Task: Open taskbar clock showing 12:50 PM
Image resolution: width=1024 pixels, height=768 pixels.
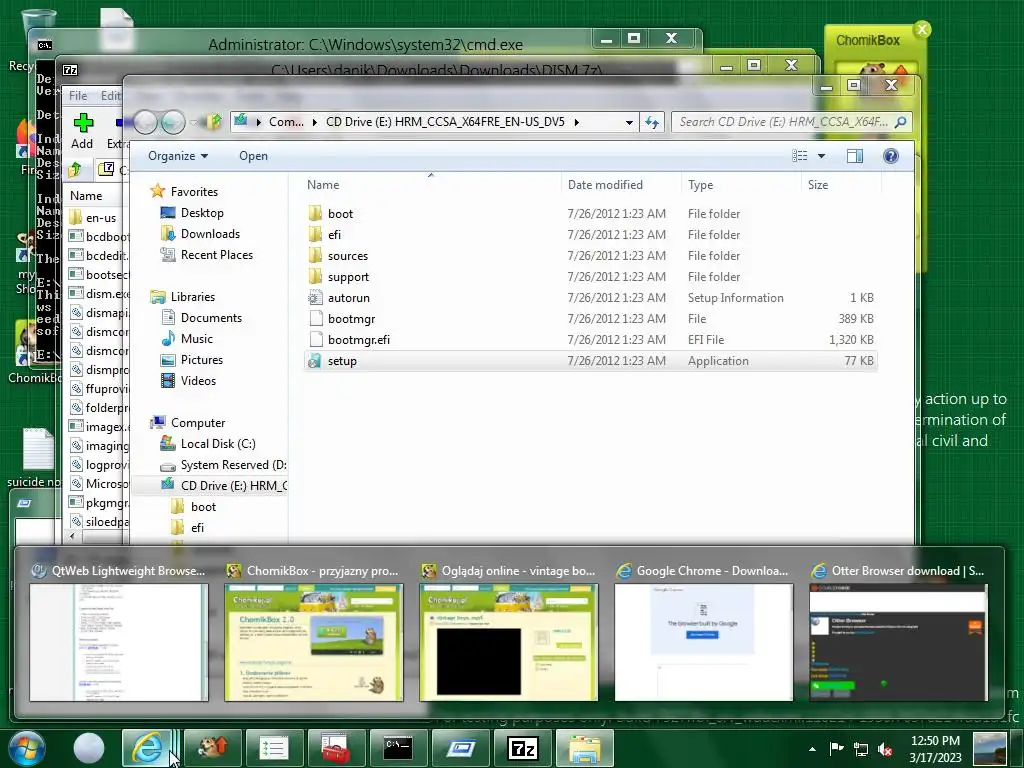Action: tap(935, 749)
